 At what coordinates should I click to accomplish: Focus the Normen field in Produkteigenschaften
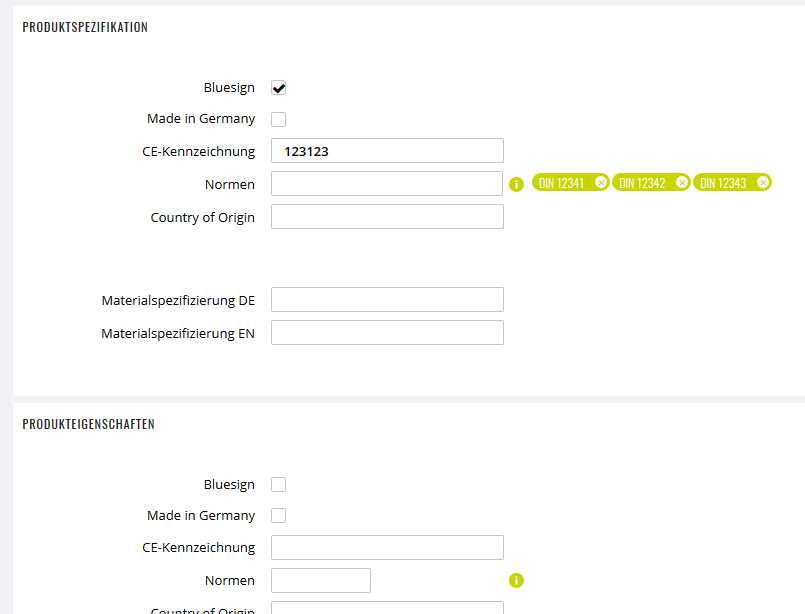pos(321,580)
